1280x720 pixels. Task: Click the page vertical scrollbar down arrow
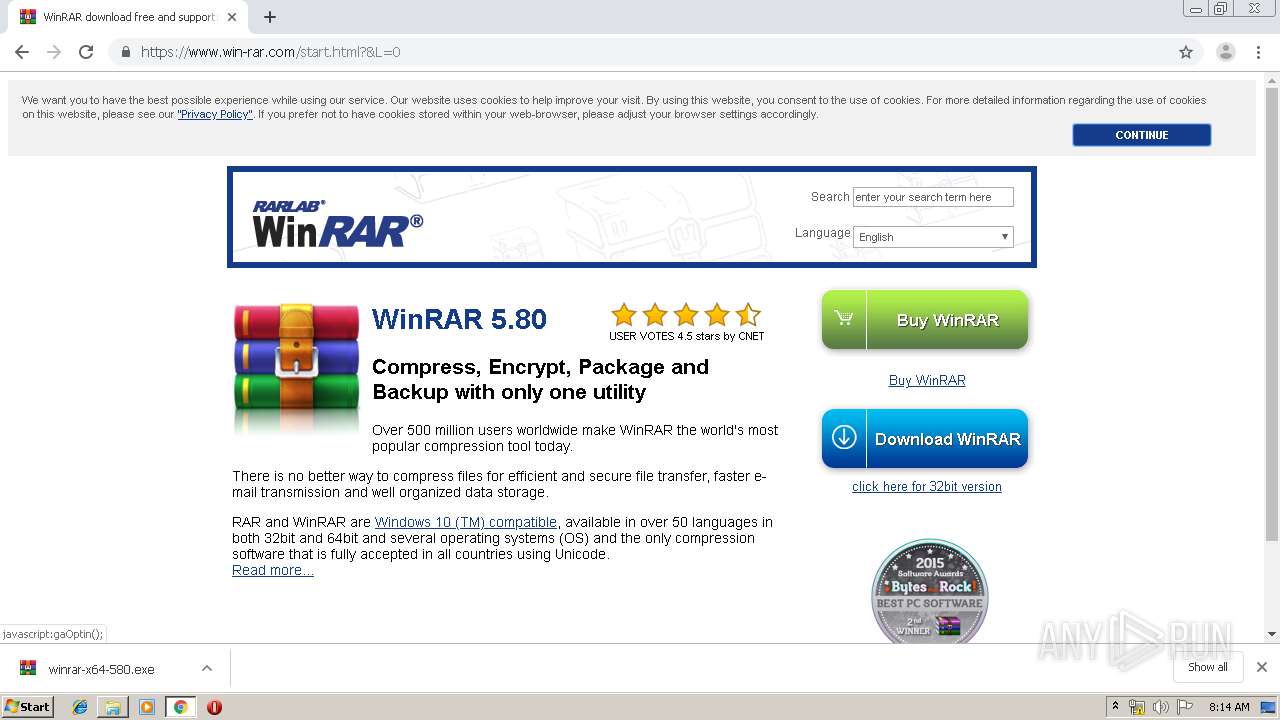tap(1272, 634)
